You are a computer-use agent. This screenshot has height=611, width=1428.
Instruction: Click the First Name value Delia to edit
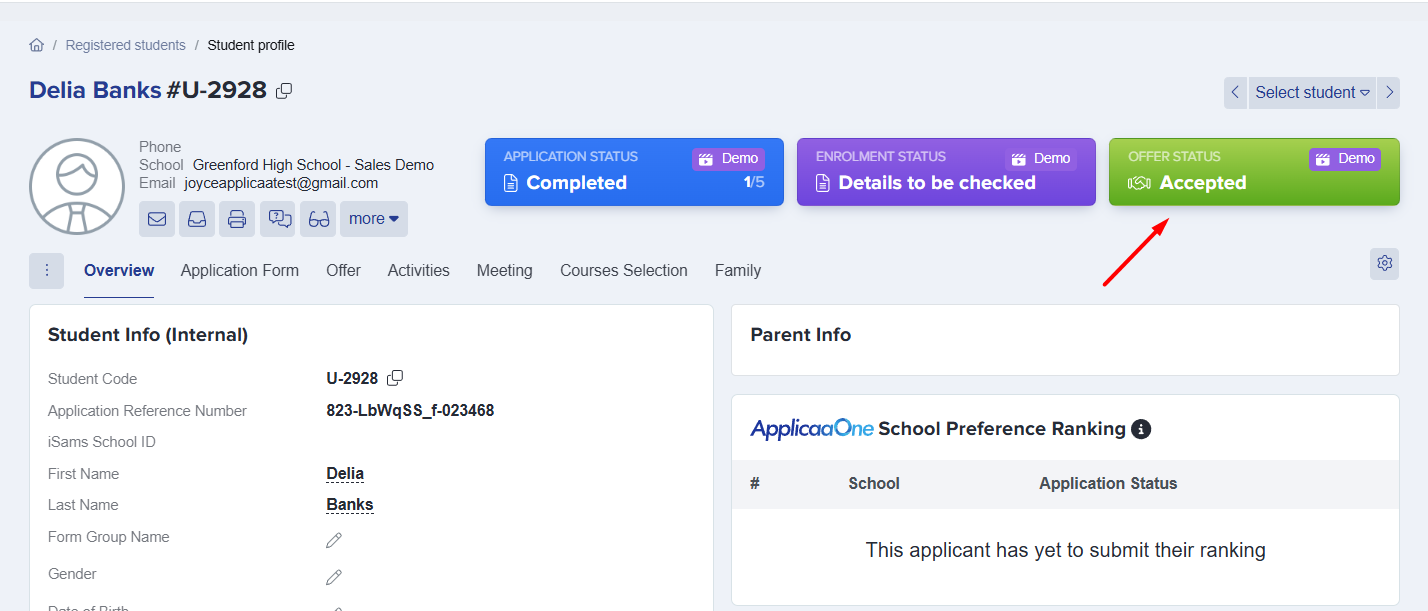click(x=345, y=474)
